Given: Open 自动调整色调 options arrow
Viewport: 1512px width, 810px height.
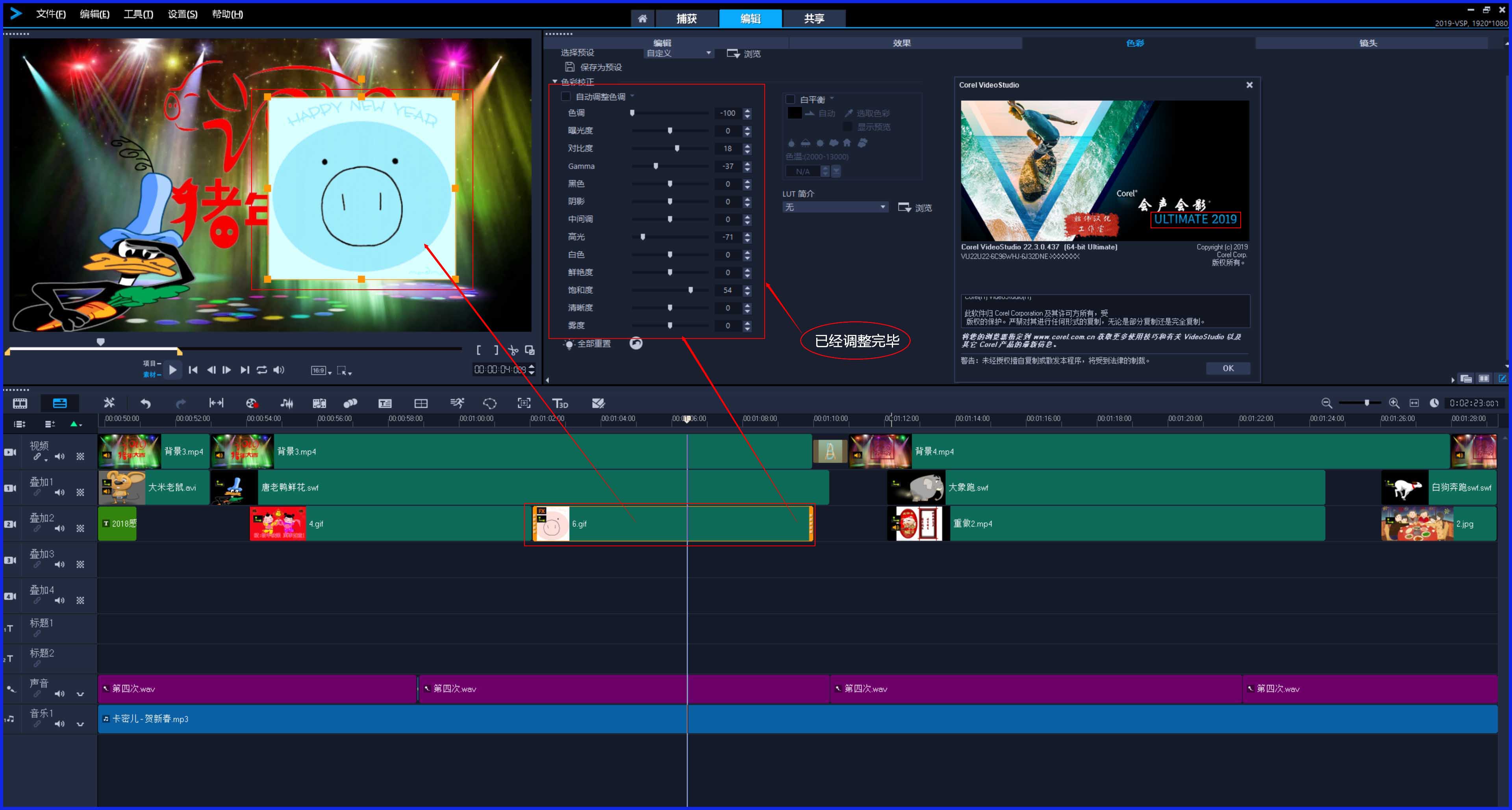Looking at the screenshot, I should coord(633,96).
